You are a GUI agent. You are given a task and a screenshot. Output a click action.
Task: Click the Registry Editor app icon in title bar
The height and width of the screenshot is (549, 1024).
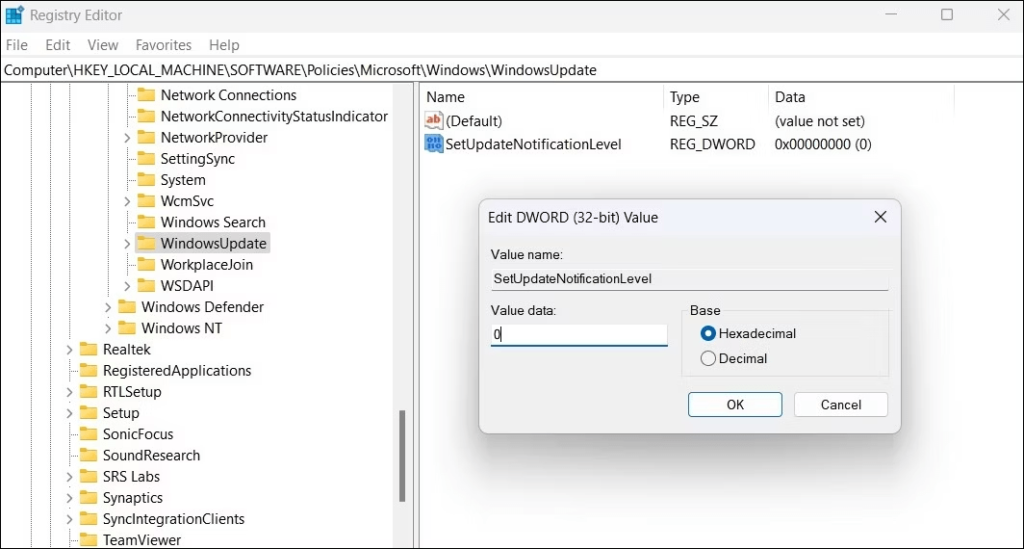(14, 15)
